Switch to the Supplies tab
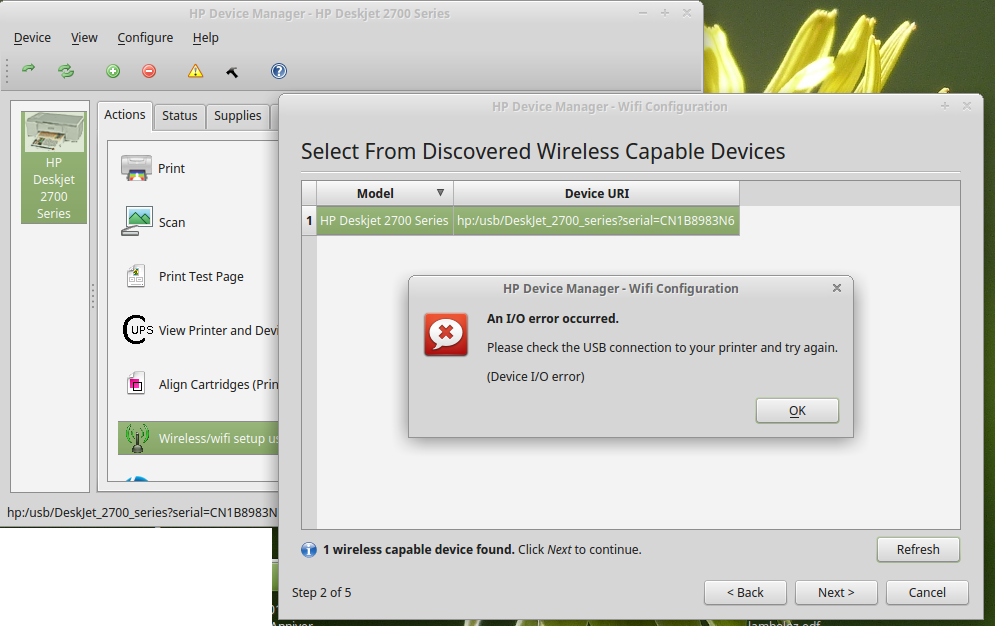Screen dimensions: 995x626 tap(238, 116)
